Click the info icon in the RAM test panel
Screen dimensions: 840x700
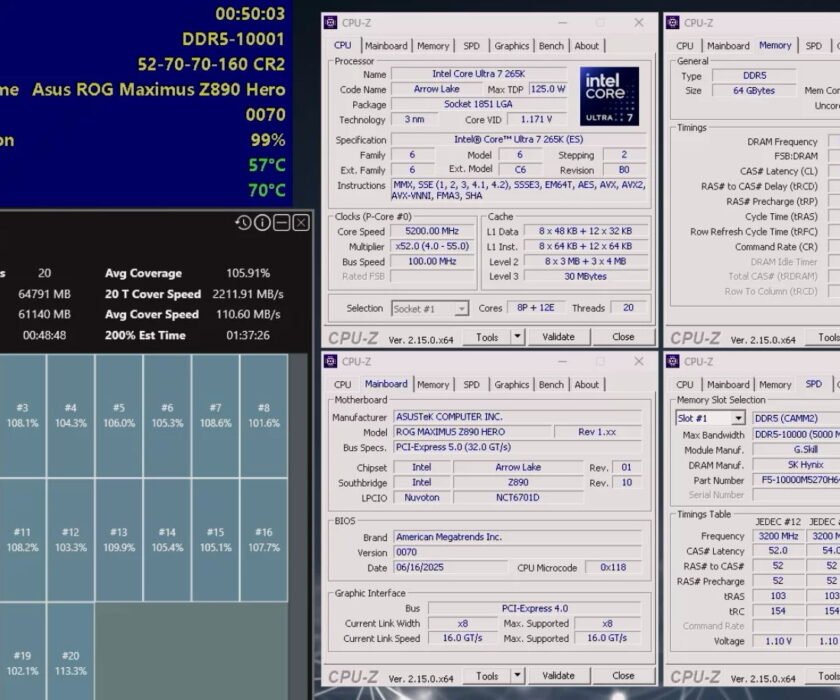pyautogui.click(x=262, y=222)
